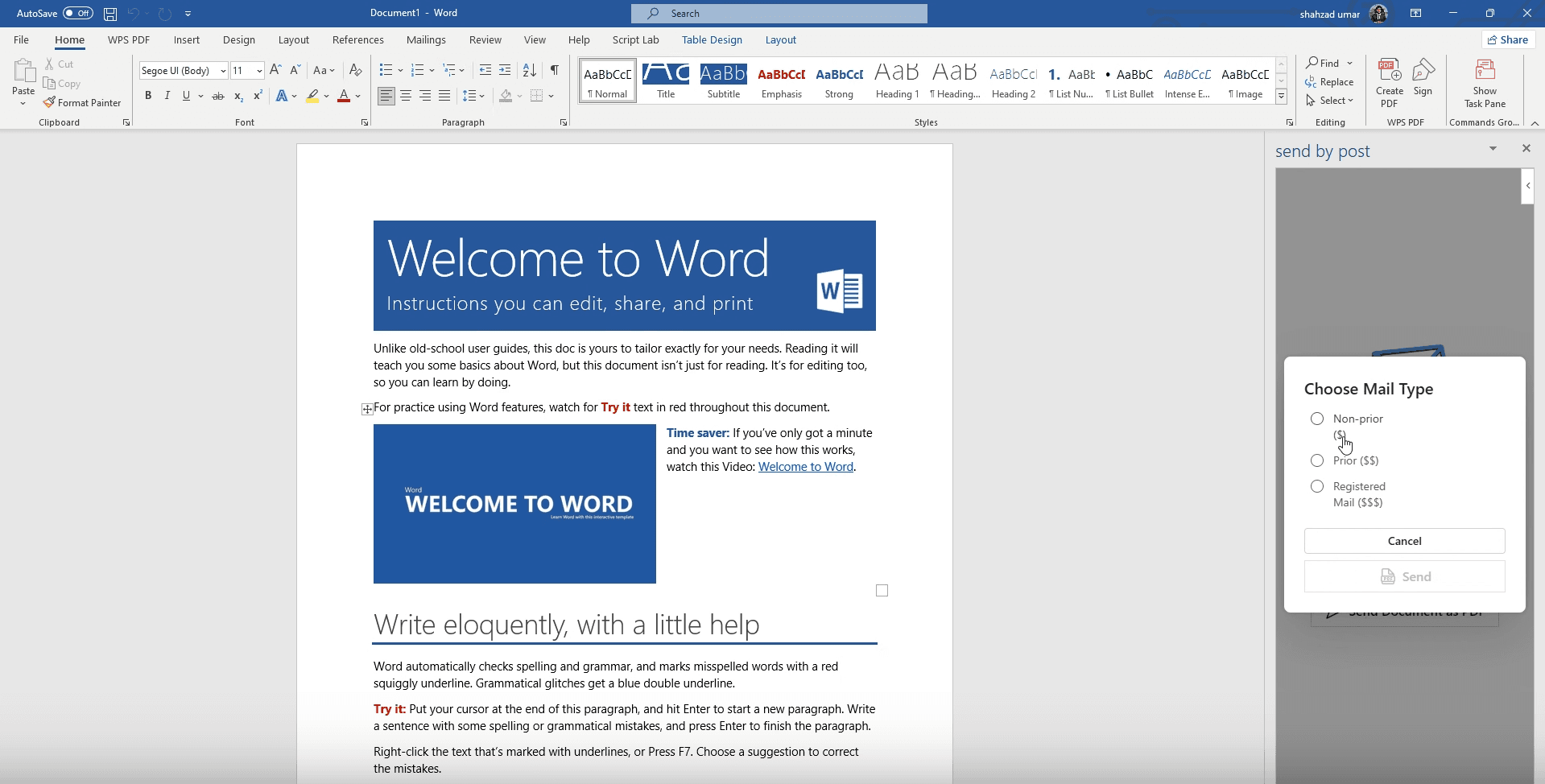Align text left
Screen dimensions: 1545x784
pos(386,96)
